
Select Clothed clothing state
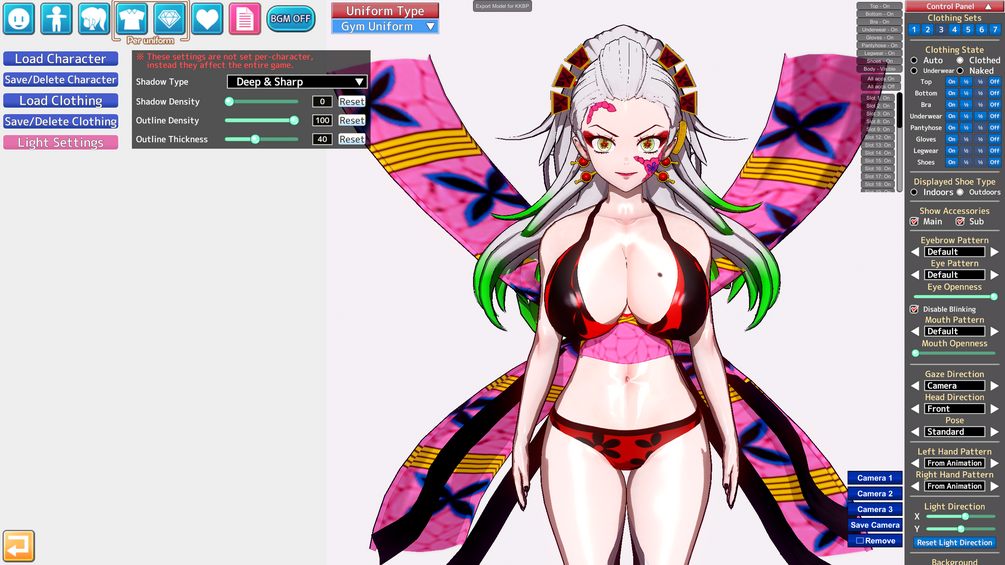pyautogui.click(x=960, y=60)
